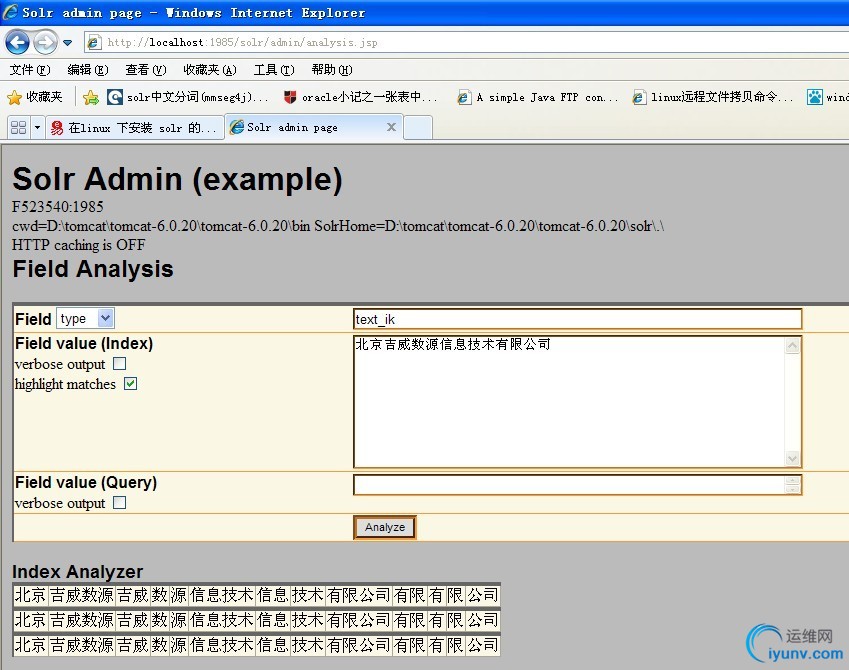
Task: Toggle verbose output checkbox under Index
Action: coord(120,363)
